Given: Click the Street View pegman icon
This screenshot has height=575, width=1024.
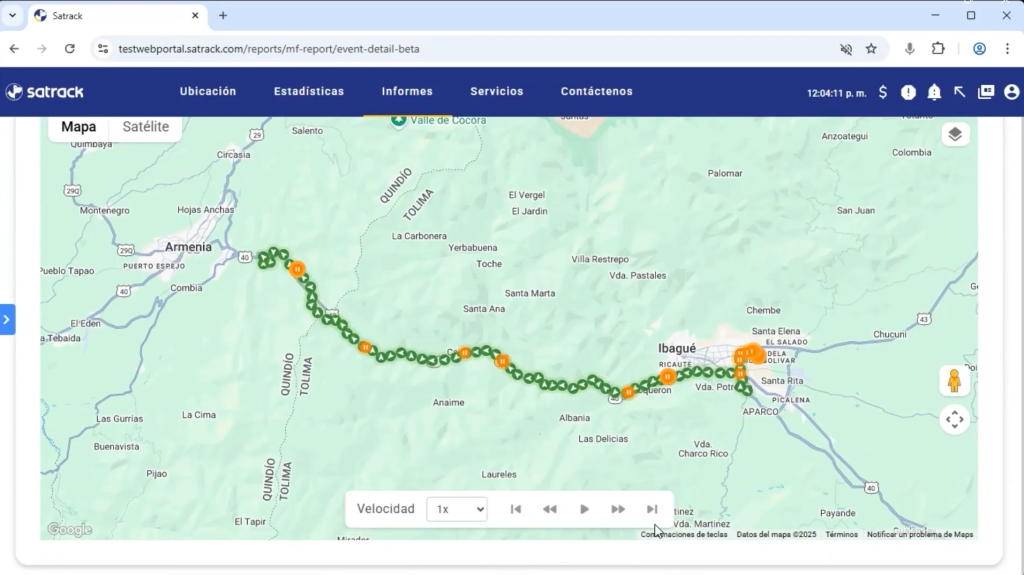Looking at the screenshot, I should coord(954,381).
